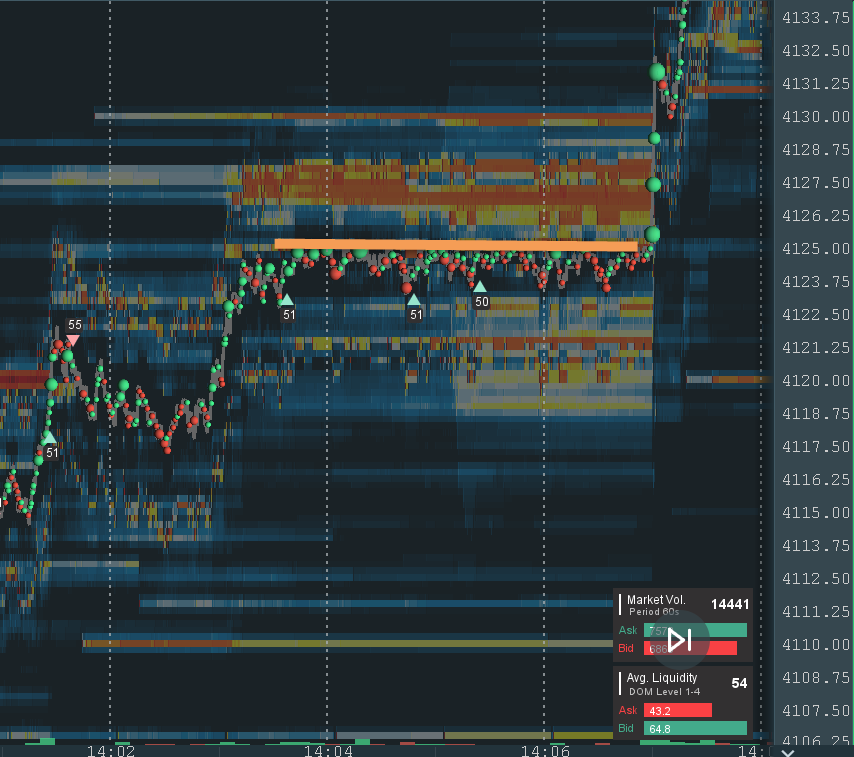
Task: Click the Market Vol. widget title
Action: 657,600
